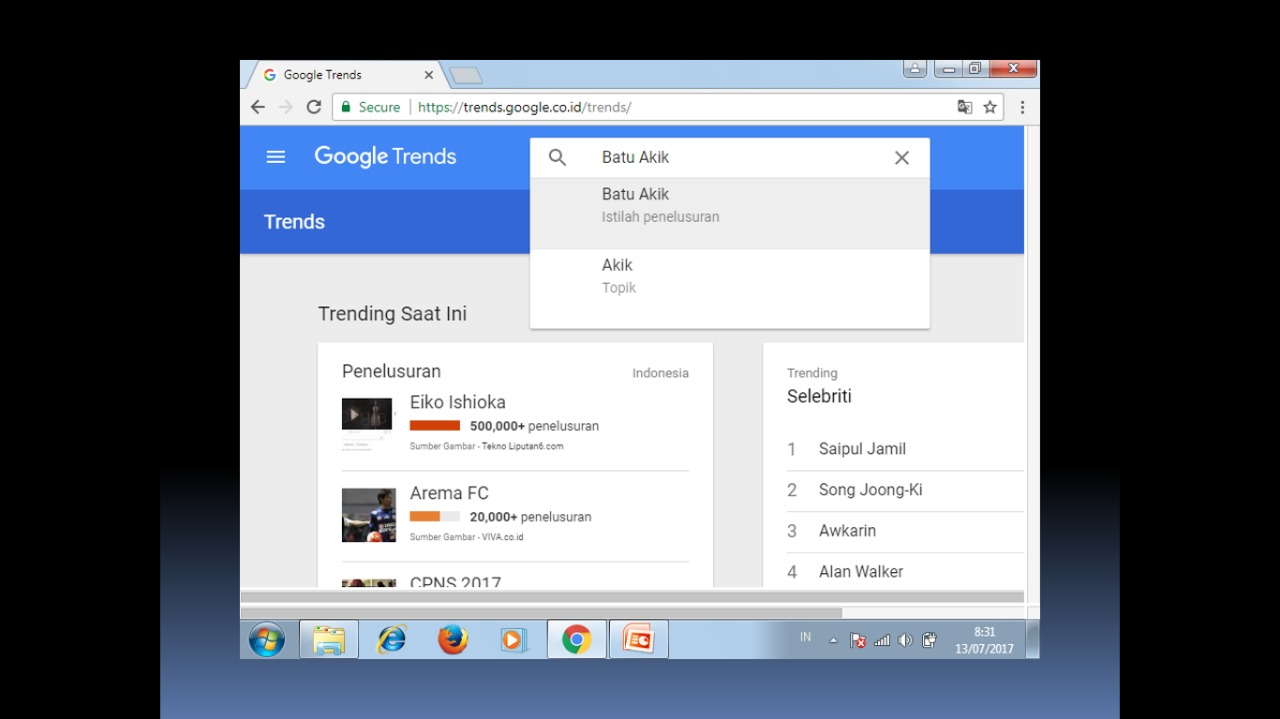The width and height of the screenshot is (1280, 719).
Task: Select the Google Trends tab
Action: tap(345, 75)
